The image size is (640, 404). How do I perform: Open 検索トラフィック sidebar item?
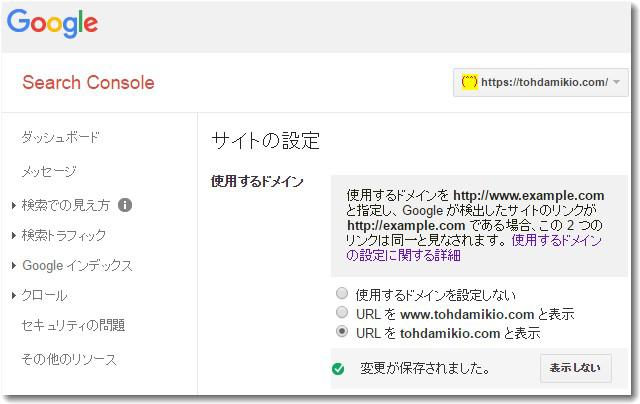pyautogui.click(x=64, y=235)
